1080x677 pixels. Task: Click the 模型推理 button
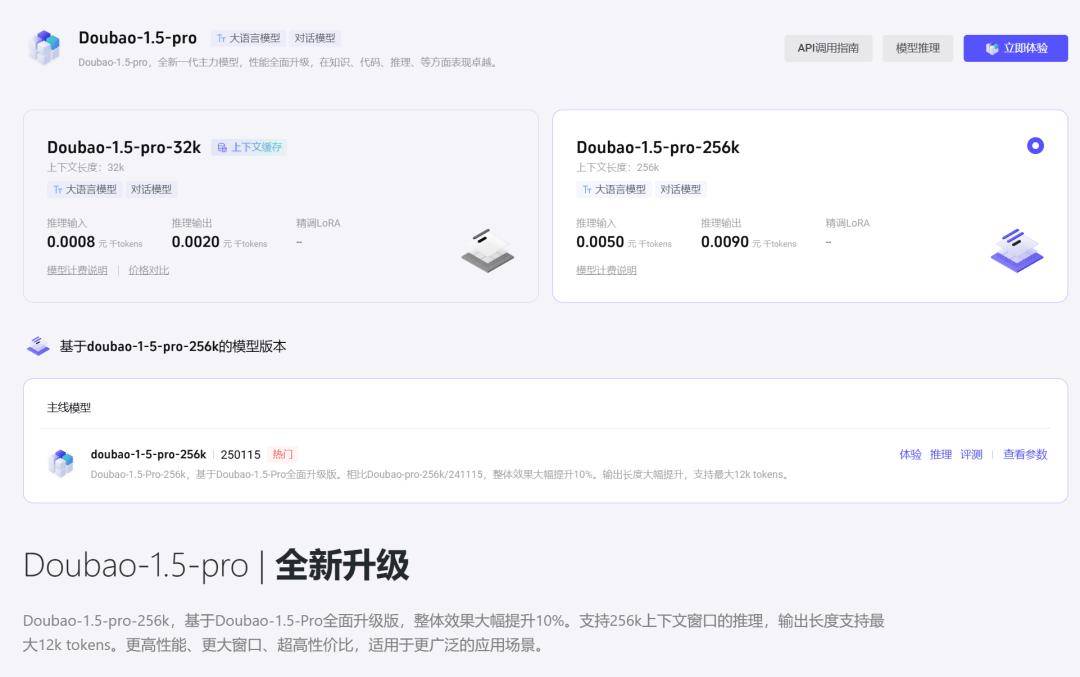tap(917, 48)
